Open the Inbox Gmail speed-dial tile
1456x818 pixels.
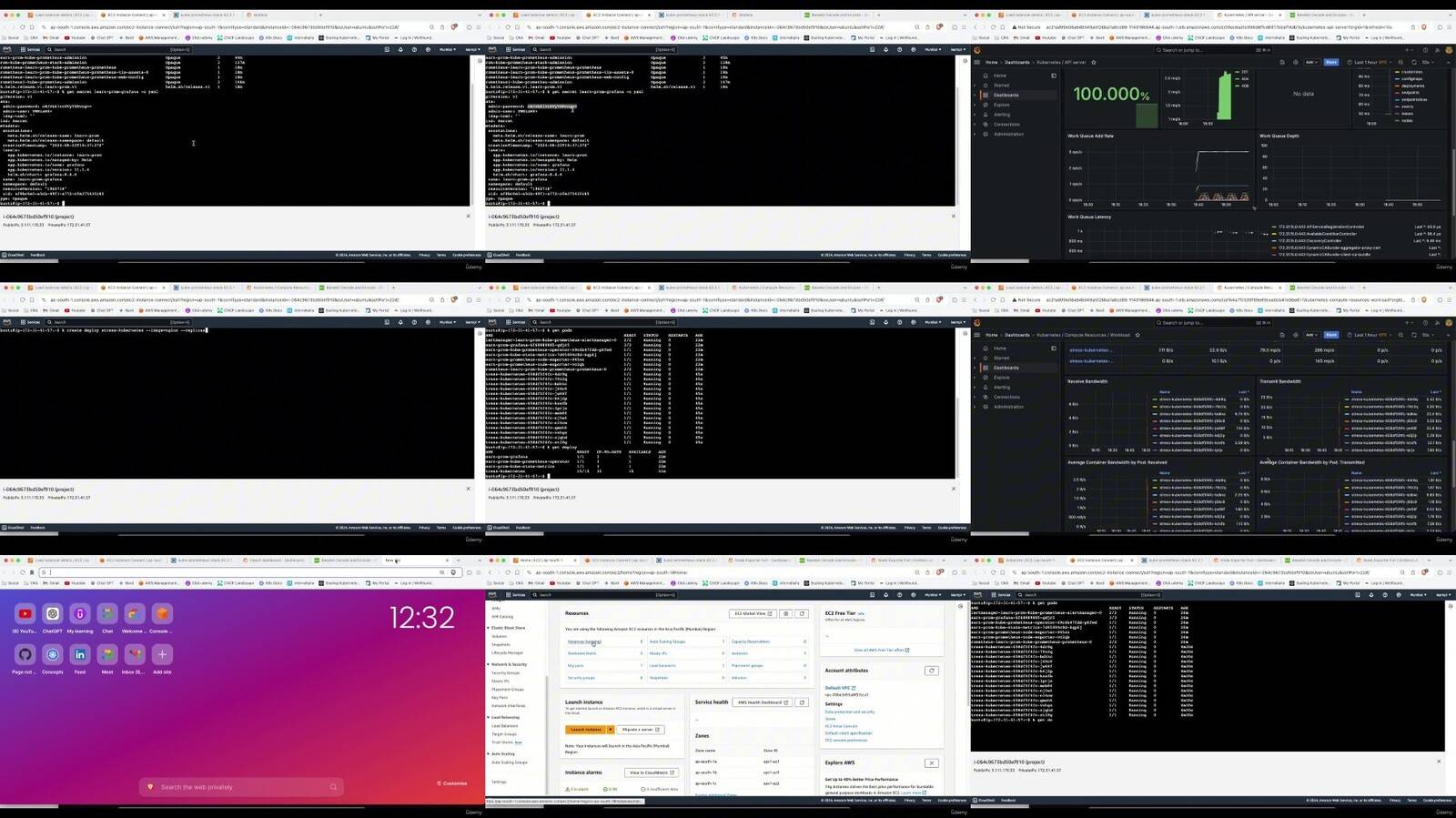click(x=135, y=654)
